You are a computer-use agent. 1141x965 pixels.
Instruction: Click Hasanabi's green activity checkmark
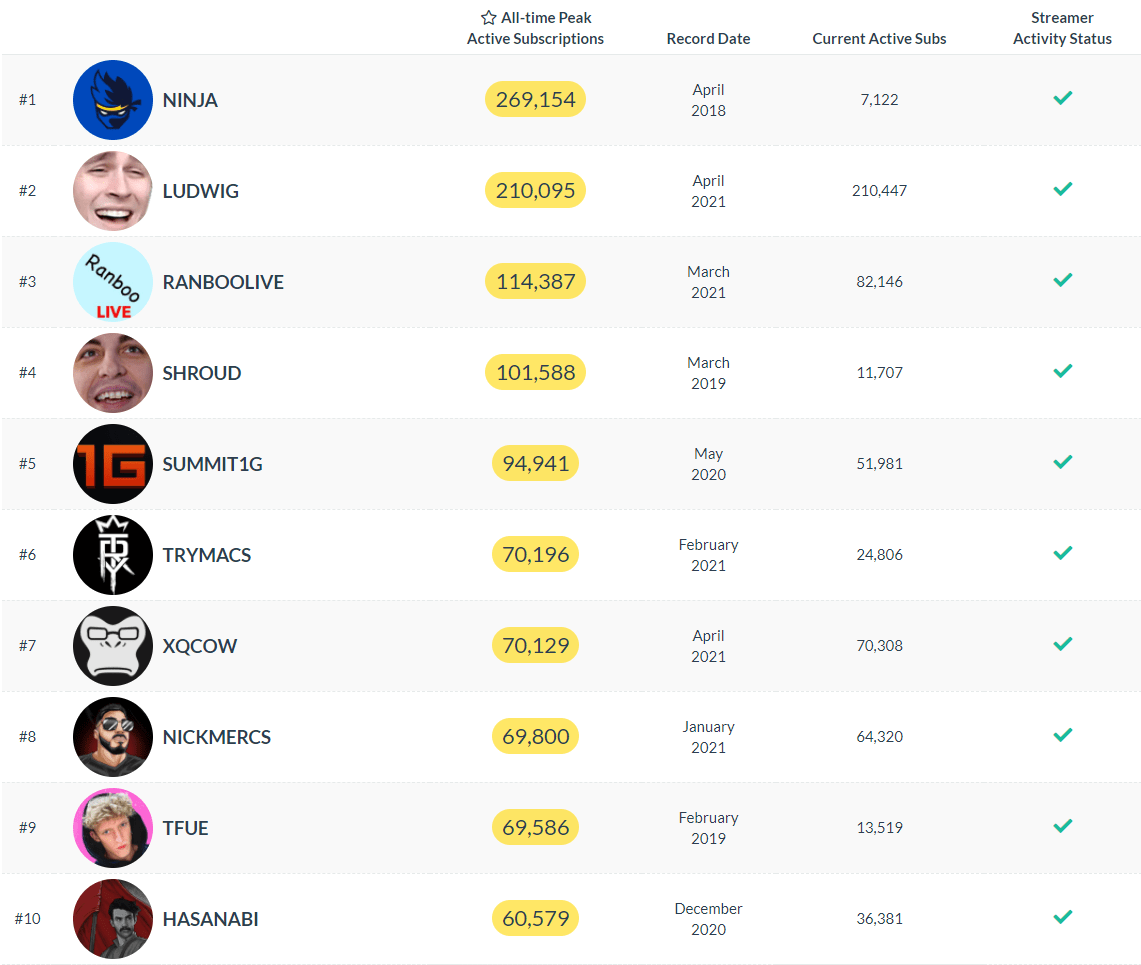point(1062,917)
